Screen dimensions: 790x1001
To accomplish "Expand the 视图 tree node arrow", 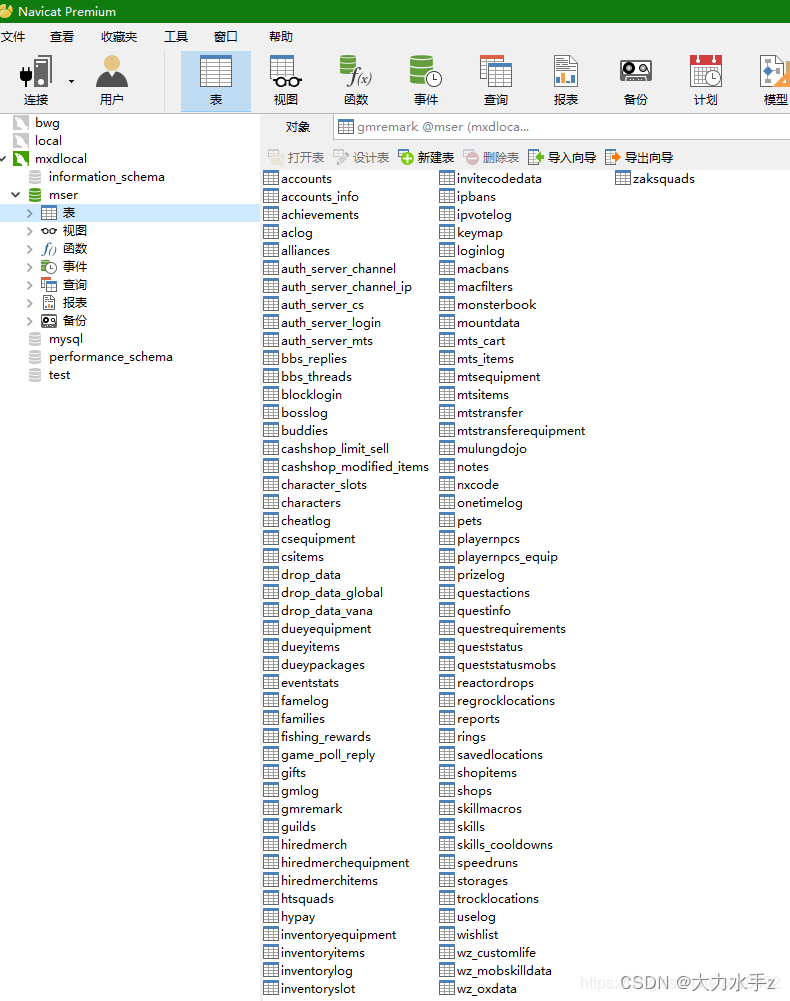I will tap(29, 230).
